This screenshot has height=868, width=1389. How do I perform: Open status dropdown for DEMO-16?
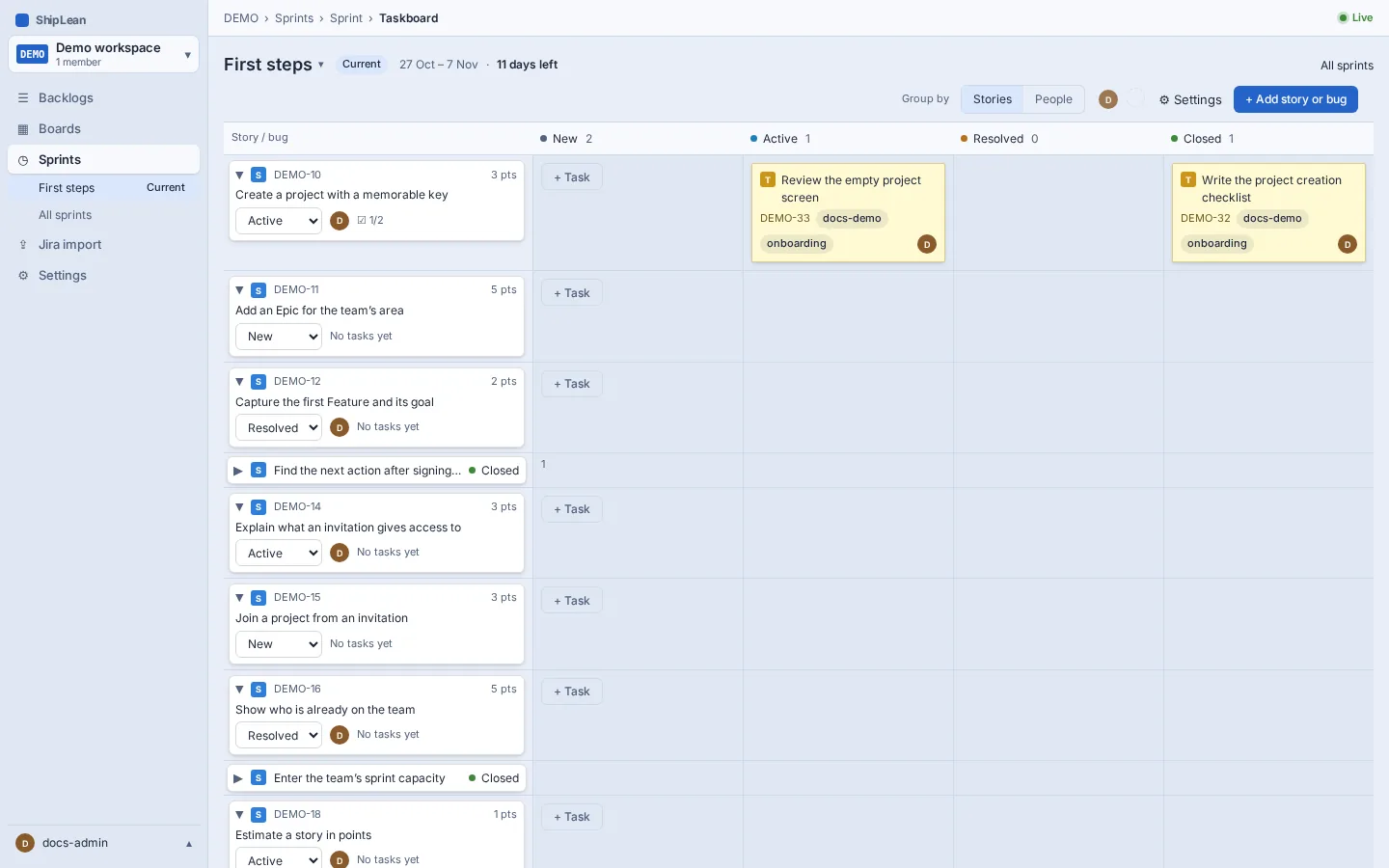[x=279, y=736]
